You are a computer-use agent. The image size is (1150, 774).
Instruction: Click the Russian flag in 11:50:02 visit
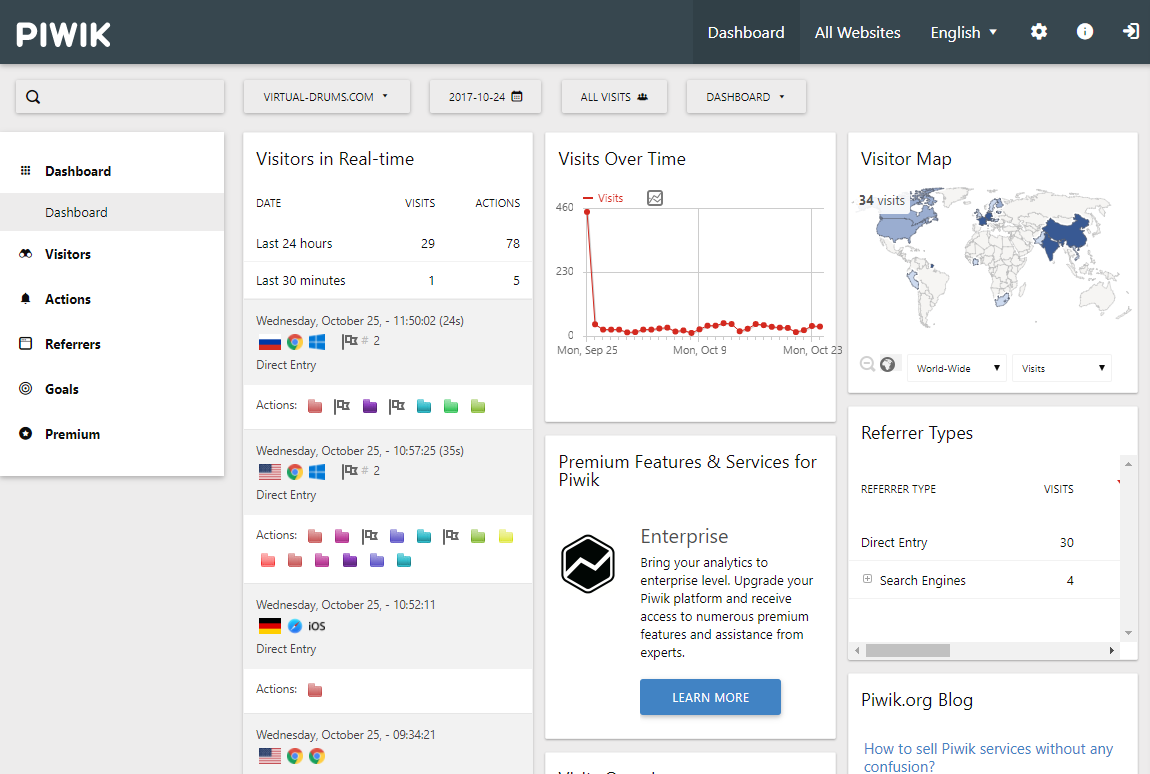(270, 342)
